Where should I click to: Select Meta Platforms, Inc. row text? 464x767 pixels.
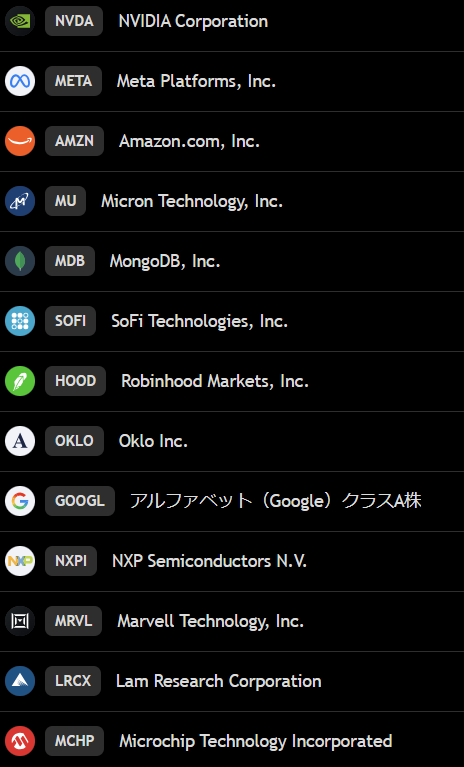pos(196,81)
